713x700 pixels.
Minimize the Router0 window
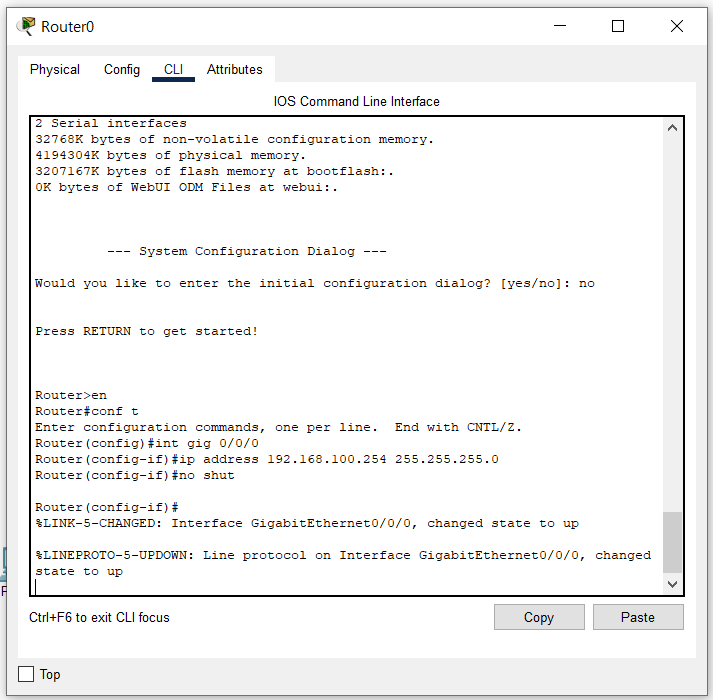pos(560,26)
